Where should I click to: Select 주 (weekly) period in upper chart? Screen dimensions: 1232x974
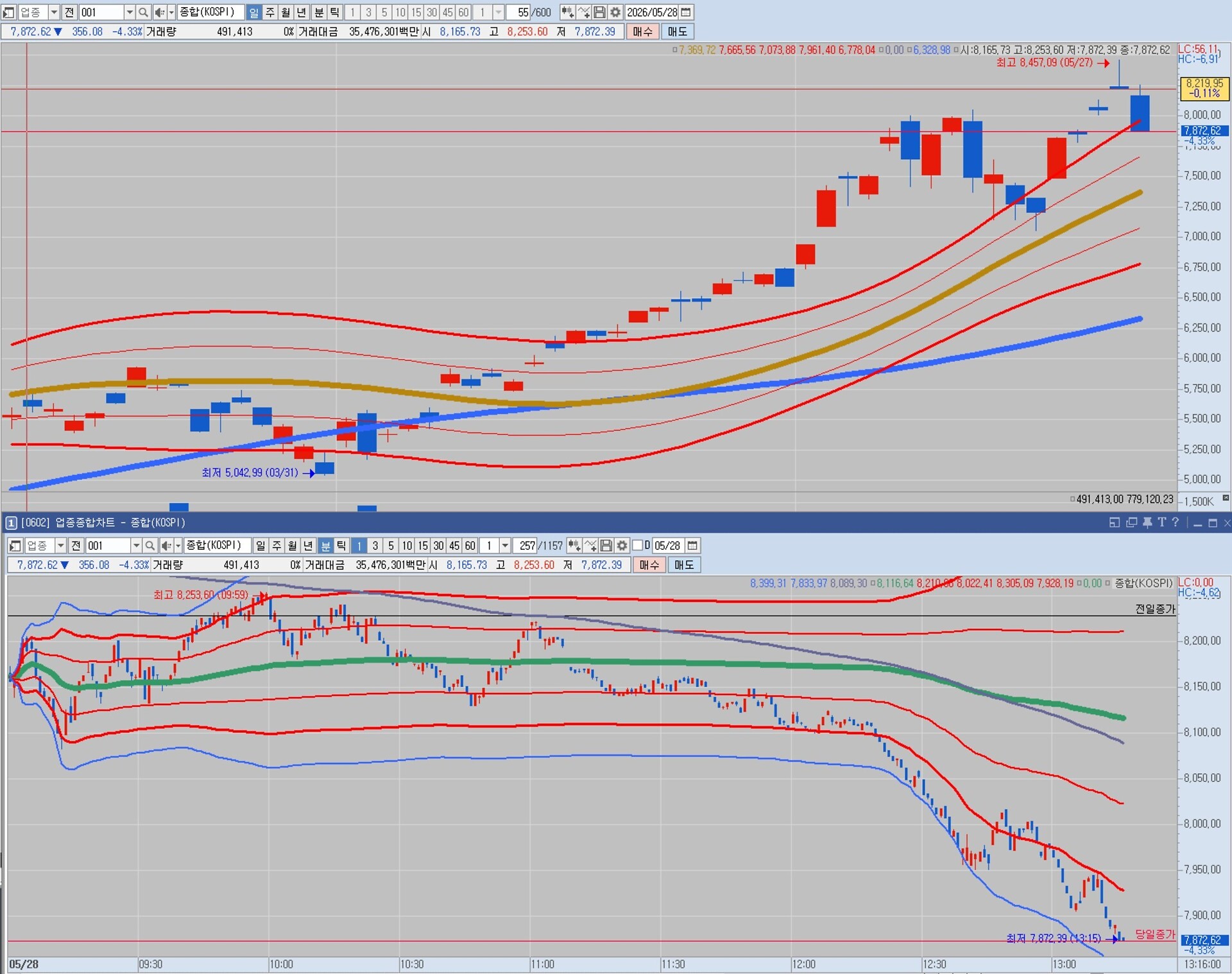270,12
